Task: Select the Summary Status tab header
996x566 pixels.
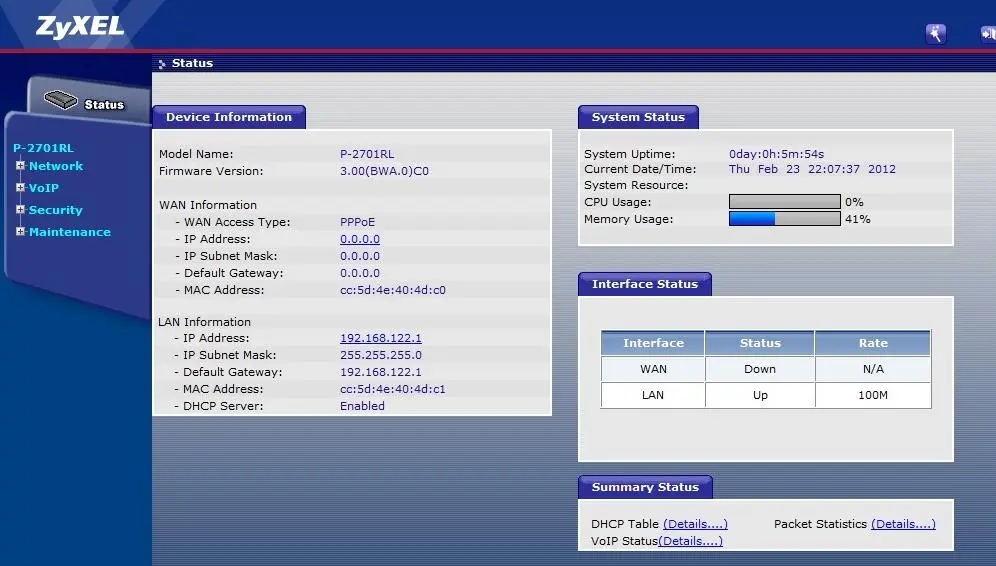Action: click(645, 487)
